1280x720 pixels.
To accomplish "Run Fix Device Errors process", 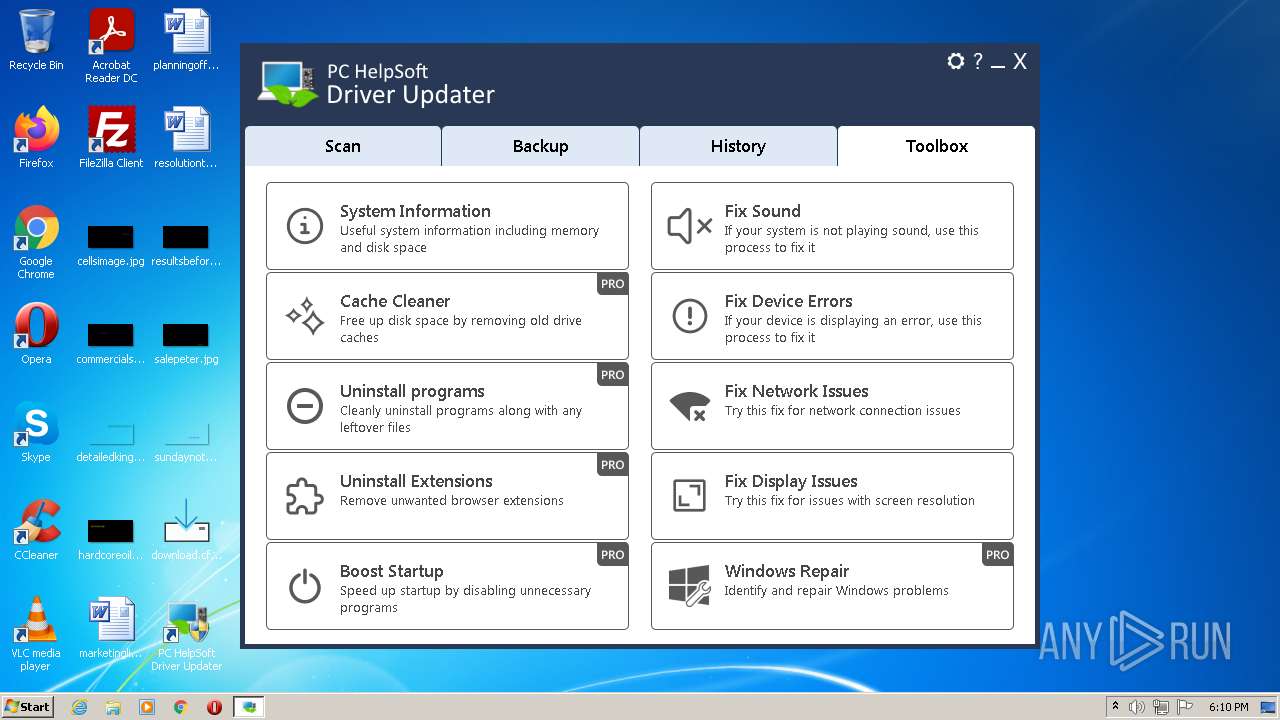I will (832, 316).
